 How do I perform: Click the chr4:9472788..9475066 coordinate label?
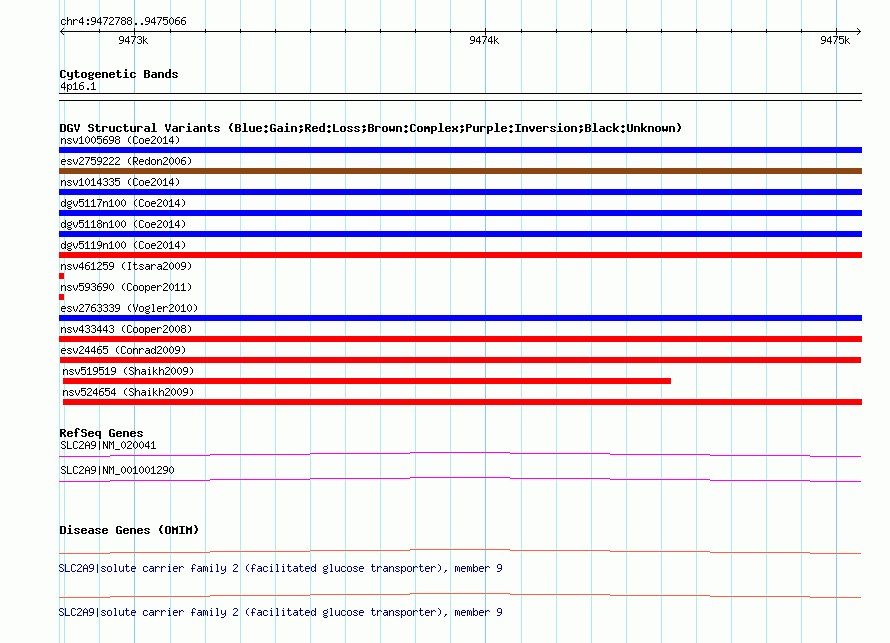click(123, 21)
